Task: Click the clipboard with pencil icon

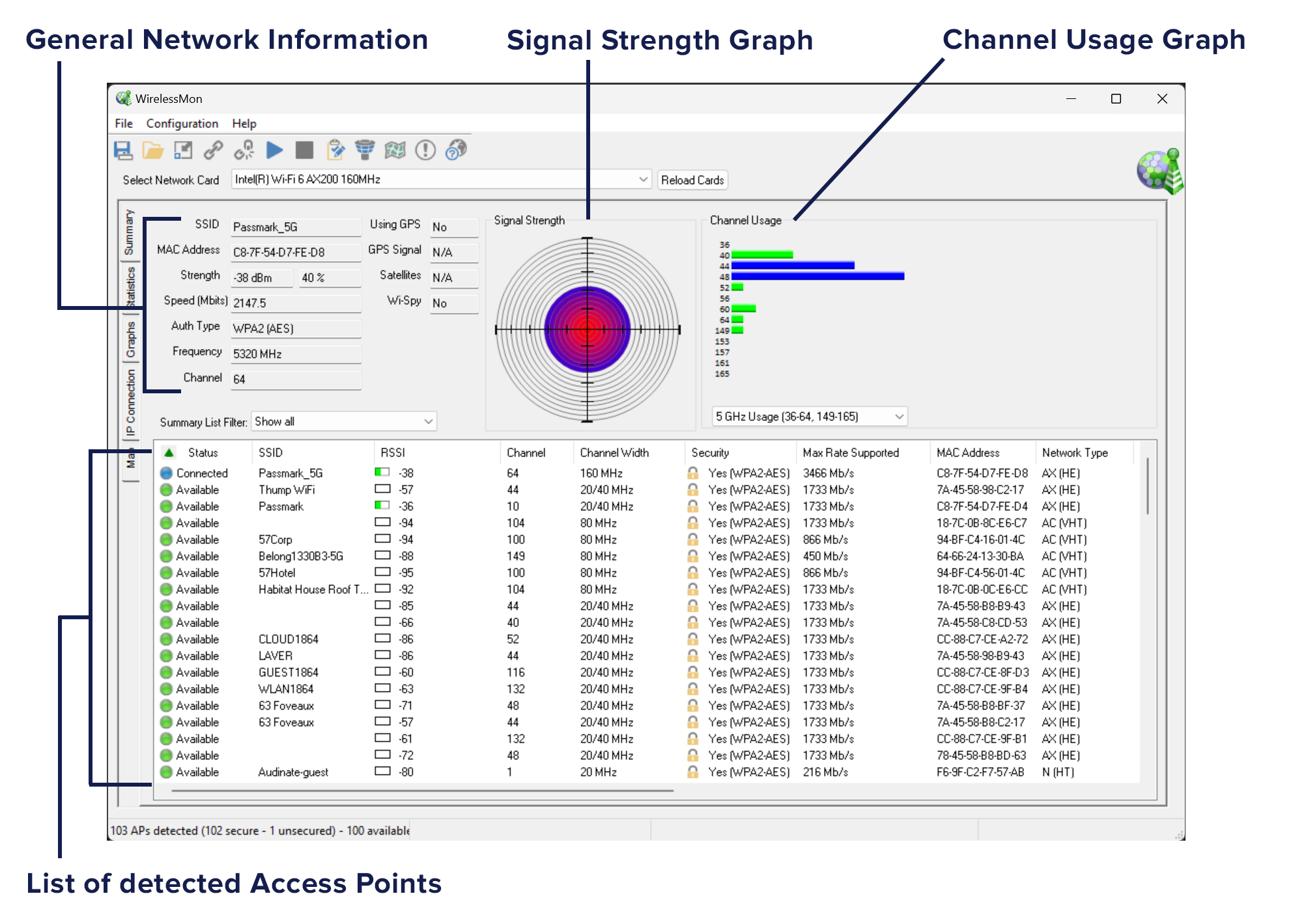Action: 335,150
